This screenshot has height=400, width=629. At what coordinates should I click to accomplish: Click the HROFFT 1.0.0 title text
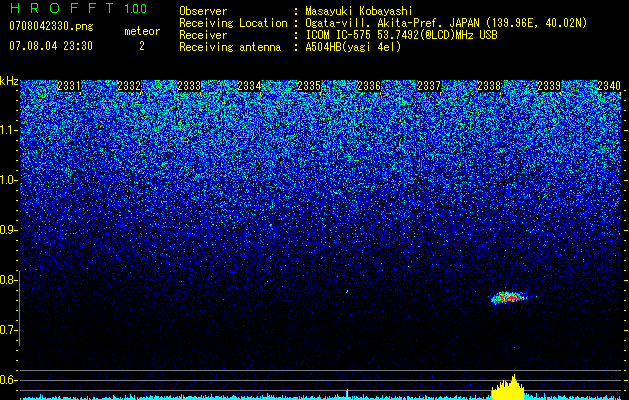click(x=79, y=8)
